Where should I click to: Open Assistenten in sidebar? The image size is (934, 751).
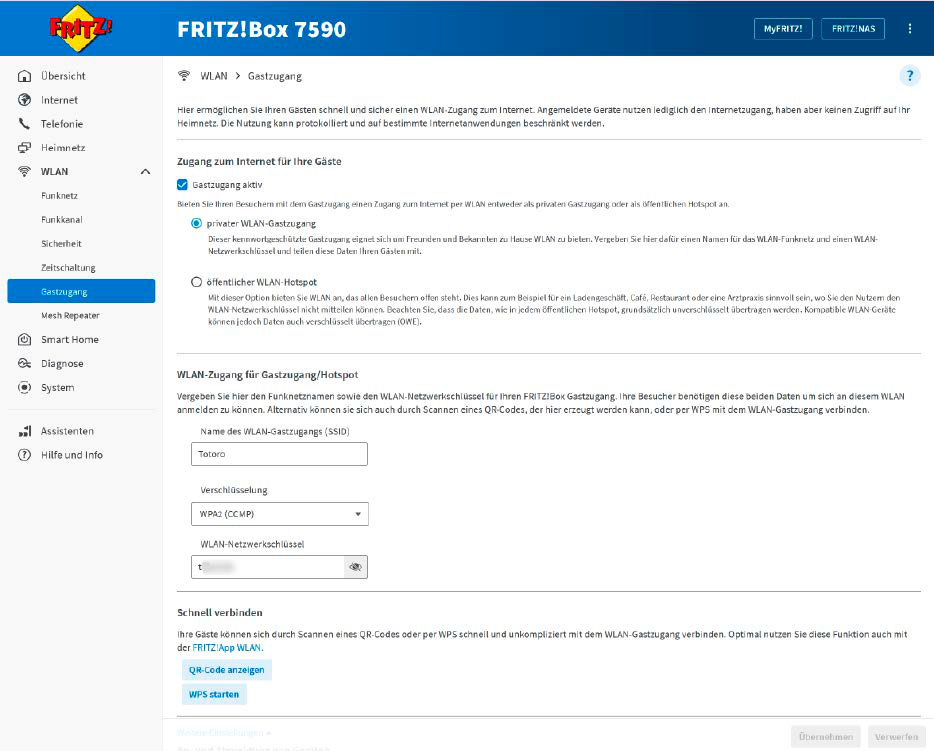coord(67,431)
